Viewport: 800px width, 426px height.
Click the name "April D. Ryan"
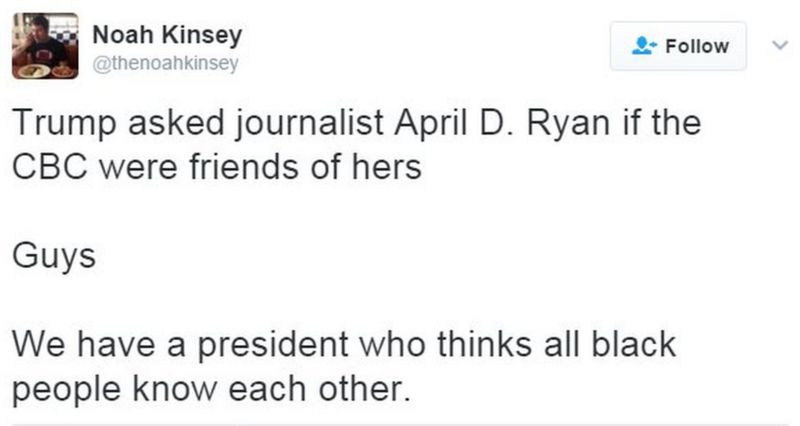coord(478,125)
